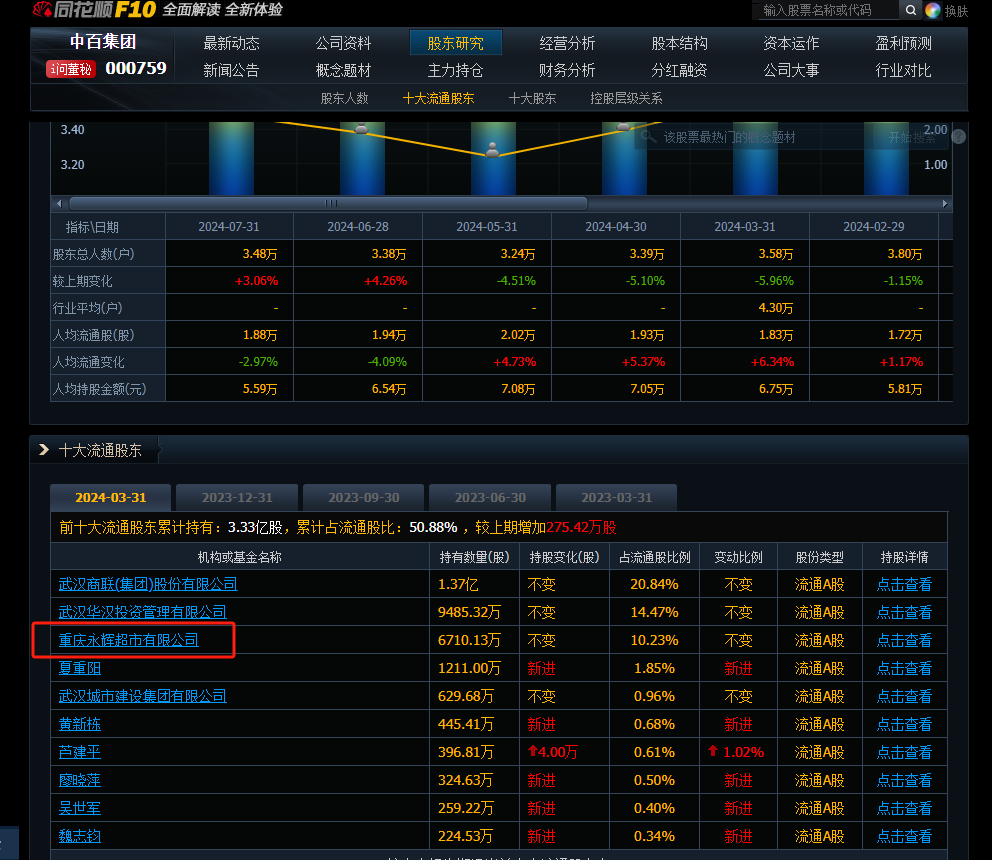Viewport: 992px width, 860px height.
Task: Select the 2024-03-31 report tab
Action: [111, 497]
